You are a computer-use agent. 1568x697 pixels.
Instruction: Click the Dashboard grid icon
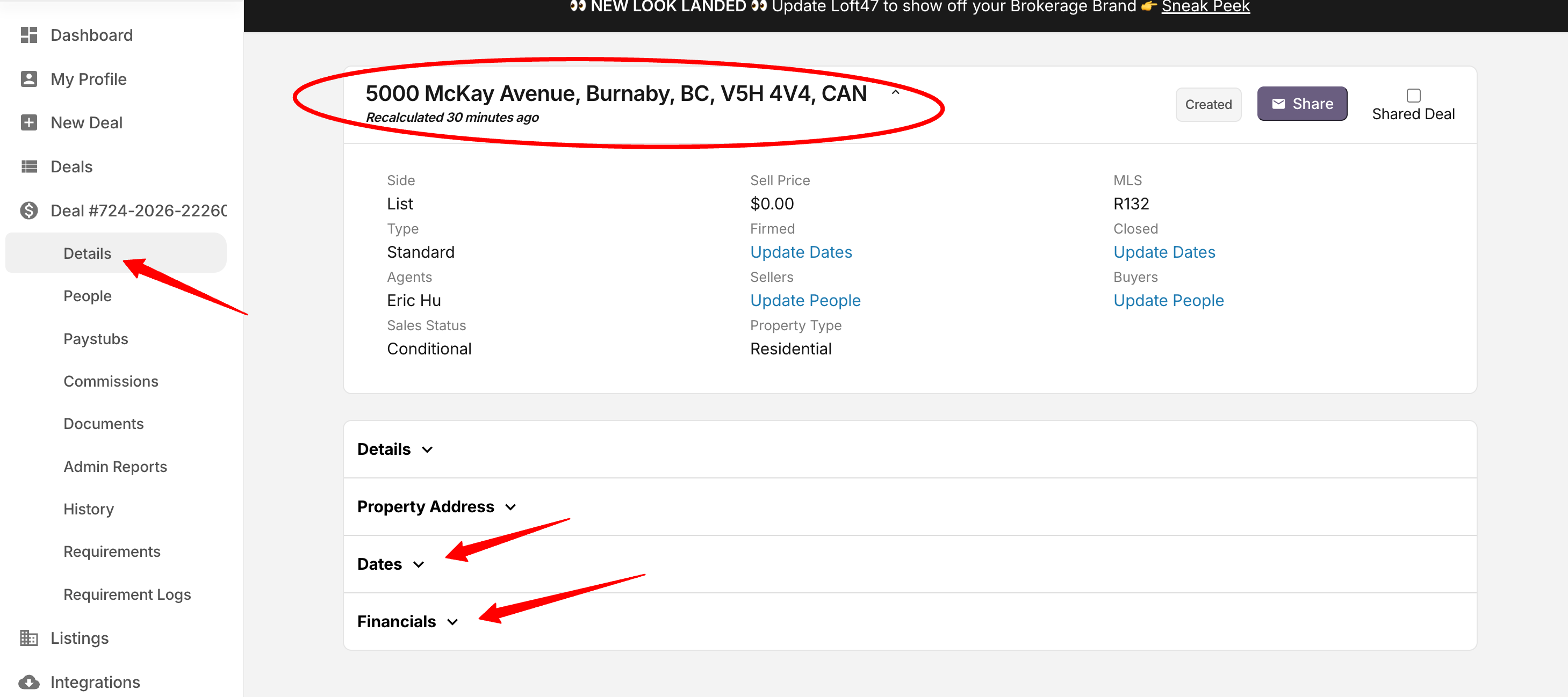click(x=28, y=35)
